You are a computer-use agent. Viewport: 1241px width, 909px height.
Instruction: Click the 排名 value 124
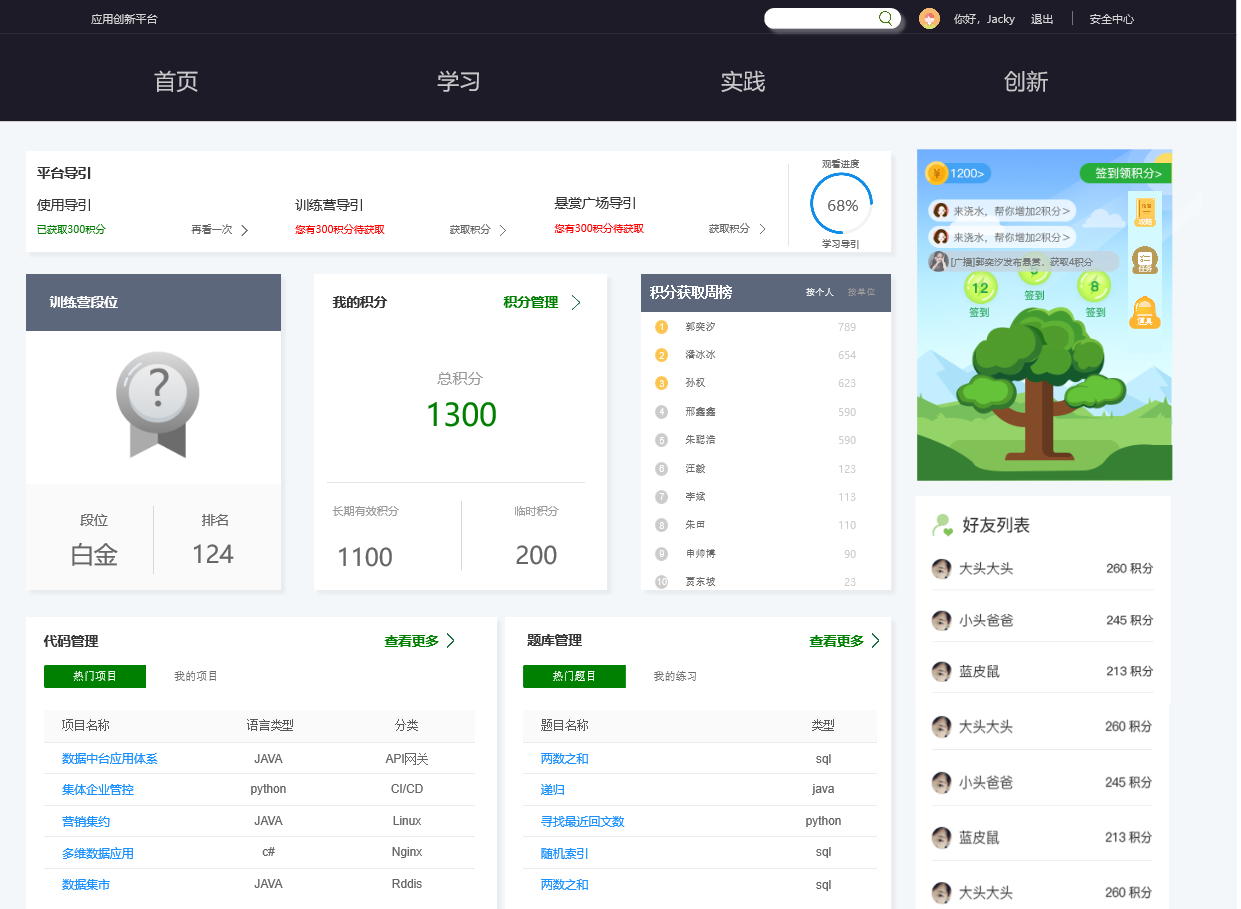click(x=213, y=554)
